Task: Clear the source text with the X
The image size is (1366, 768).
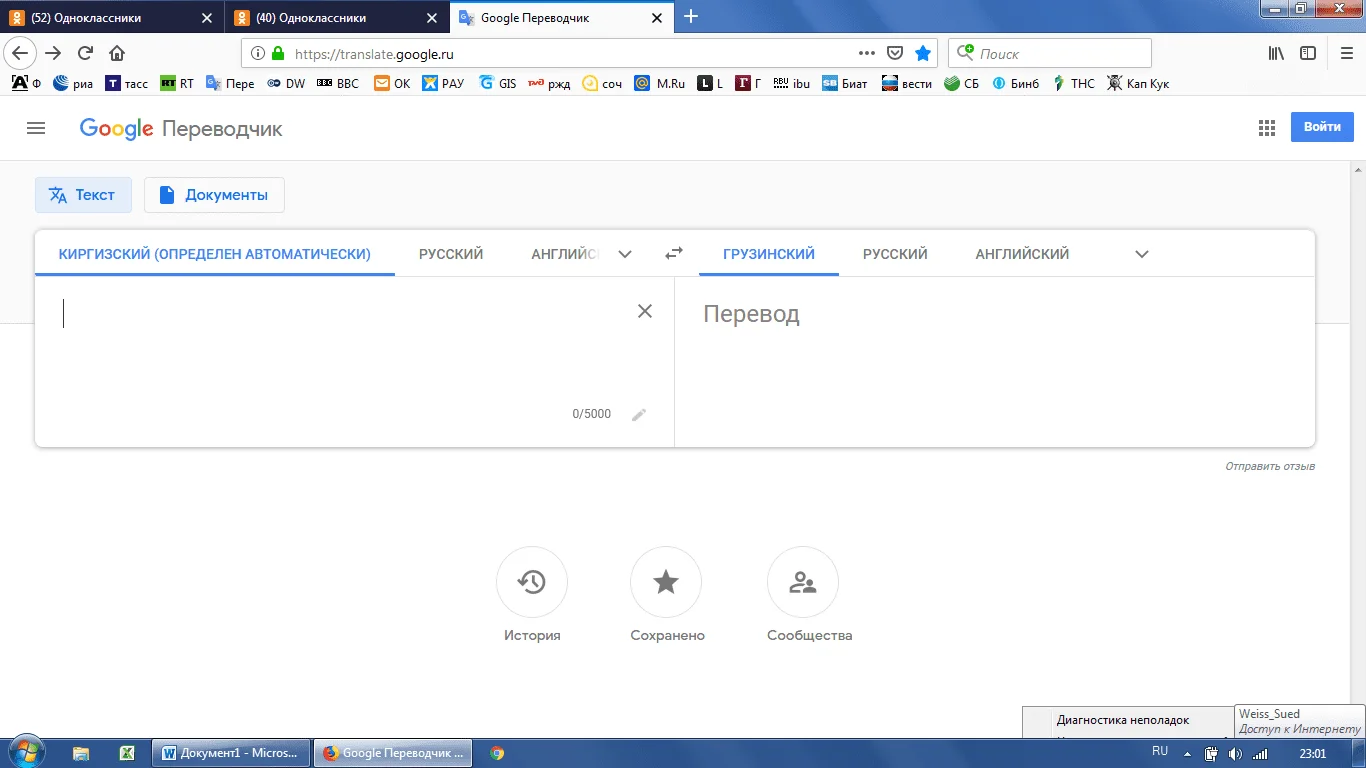Action: click(645, 311)
